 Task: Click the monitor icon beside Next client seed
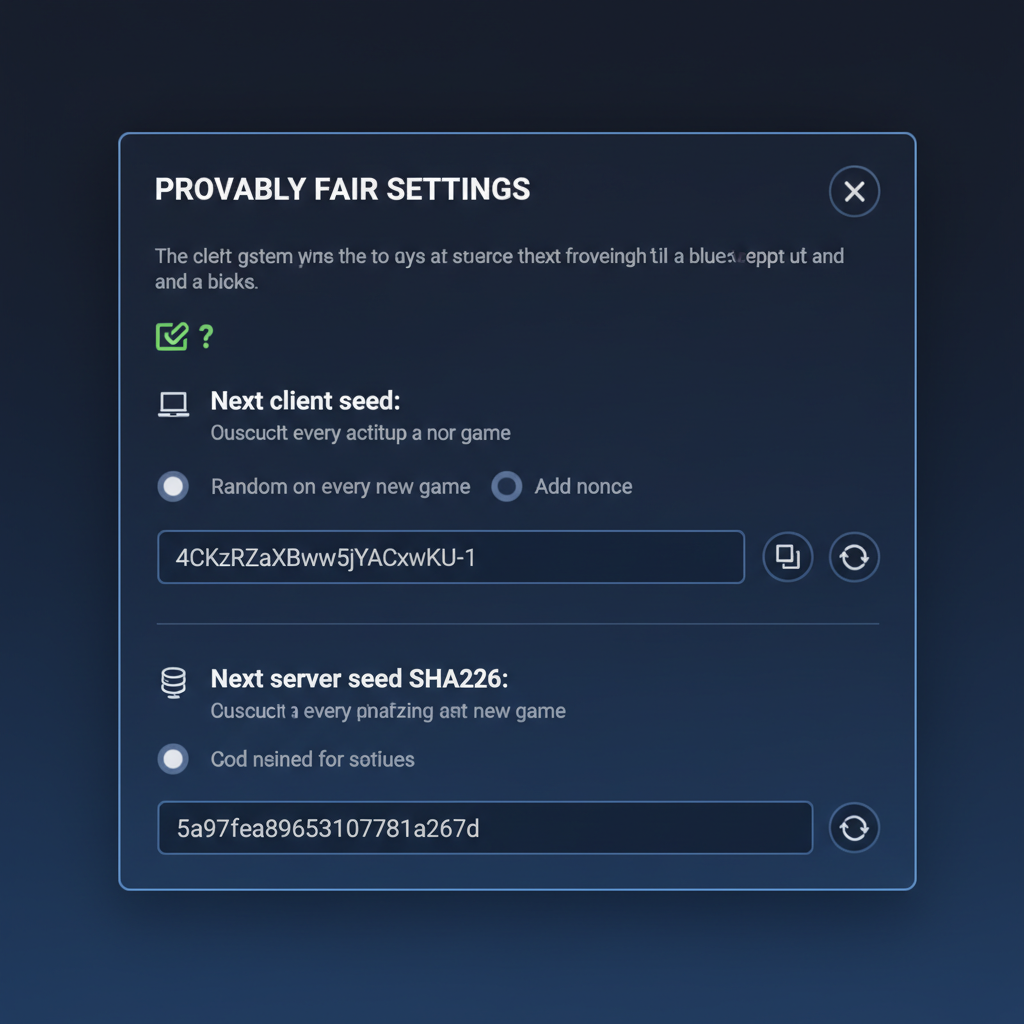click(174, 403)
